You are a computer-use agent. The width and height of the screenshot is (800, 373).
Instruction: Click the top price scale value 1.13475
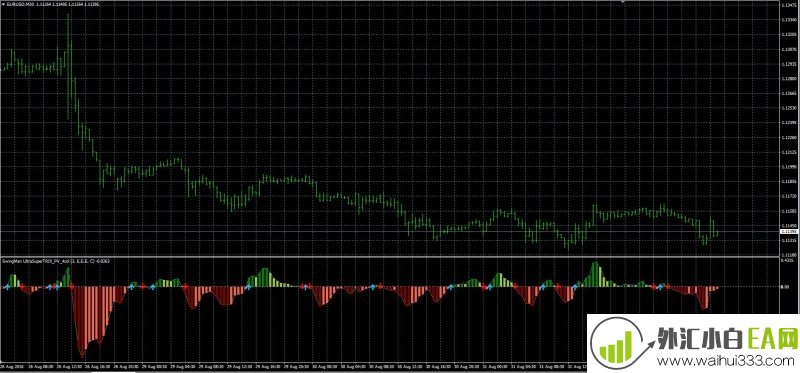point(789,5)
